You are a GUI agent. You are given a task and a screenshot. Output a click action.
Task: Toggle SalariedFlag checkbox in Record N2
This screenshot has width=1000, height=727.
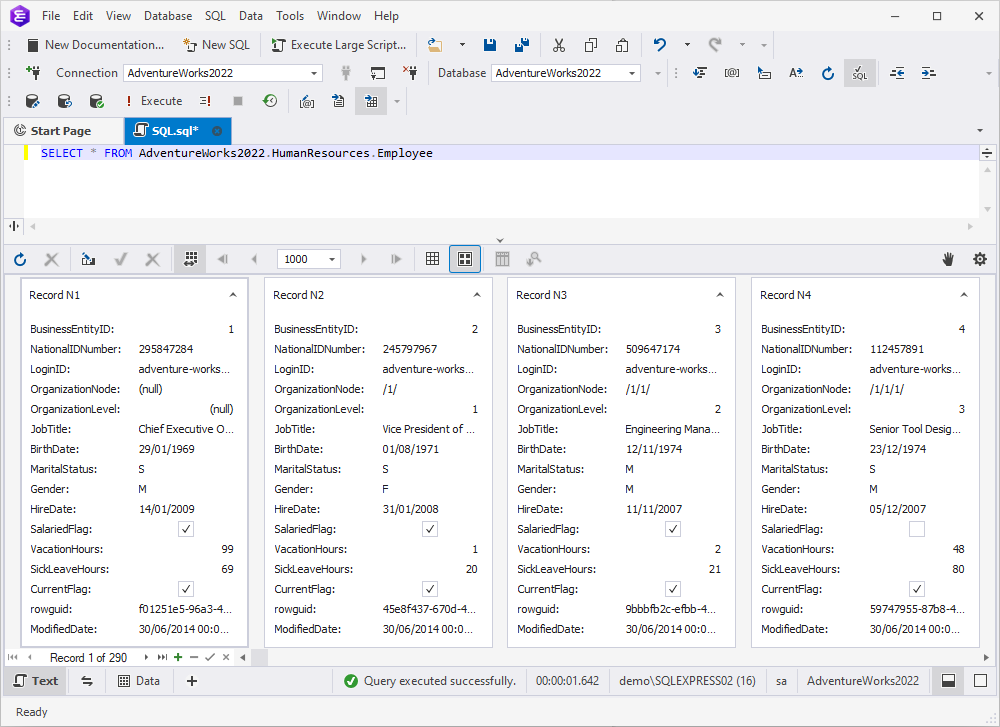pyautogui.click(x=430, y=529)
